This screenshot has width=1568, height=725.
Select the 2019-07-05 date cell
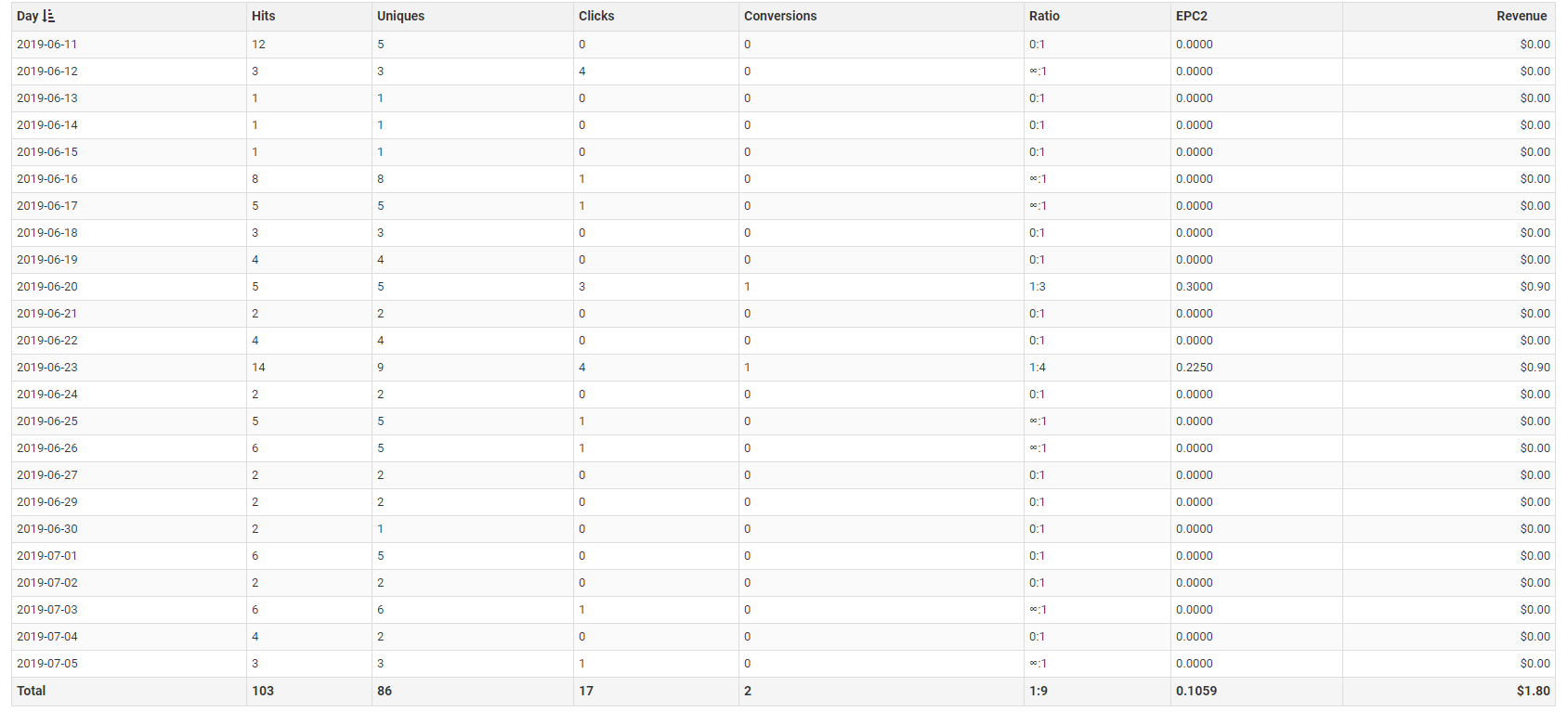47,663
